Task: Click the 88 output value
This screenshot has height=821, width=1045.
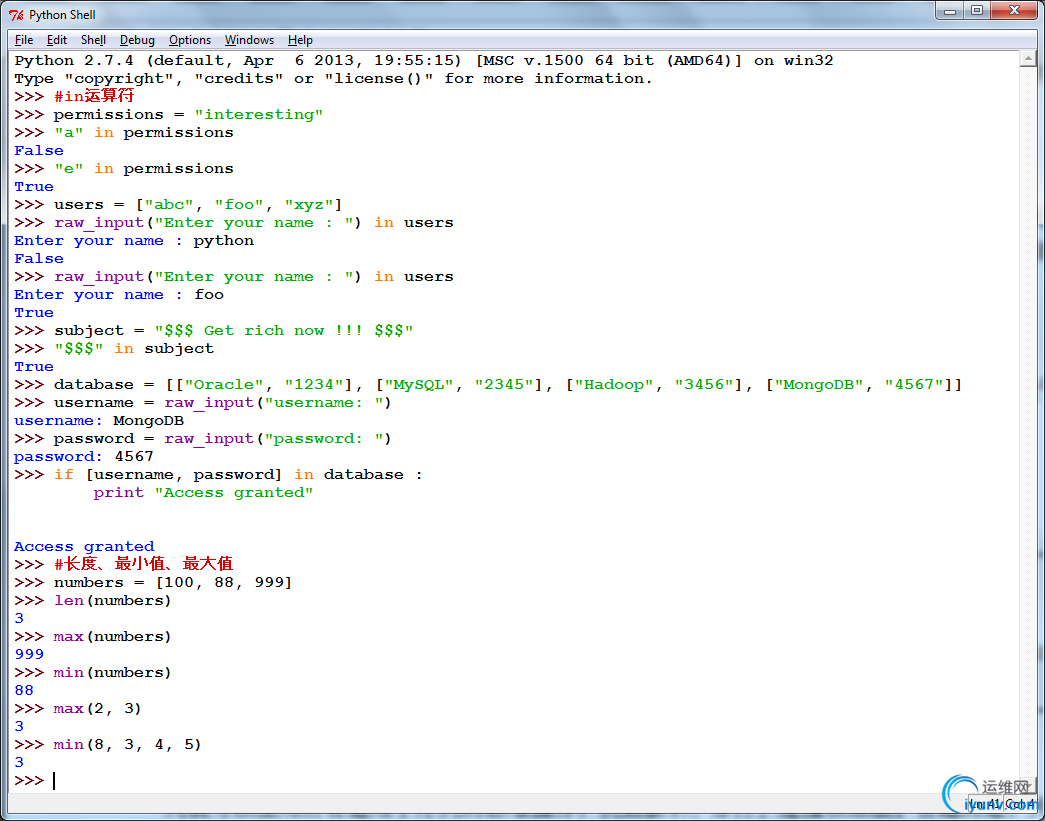Action: (24, 690)
